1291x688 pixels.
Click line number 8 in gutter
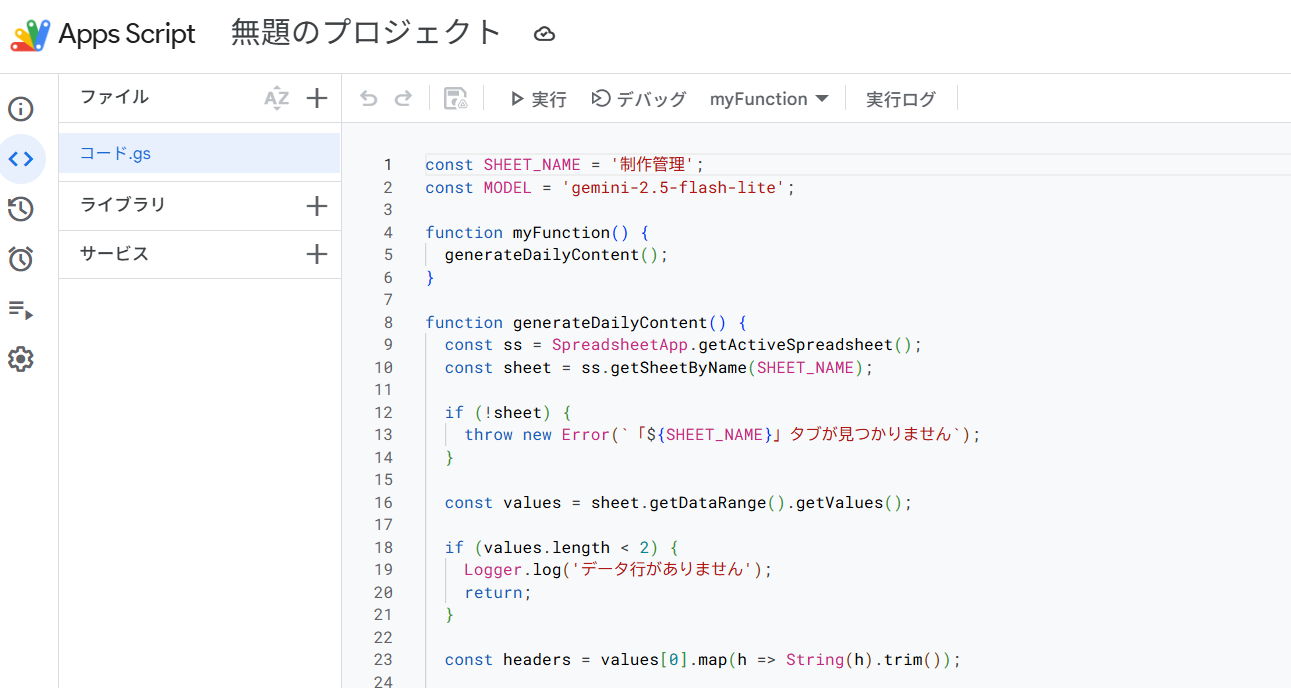[388, 323]
